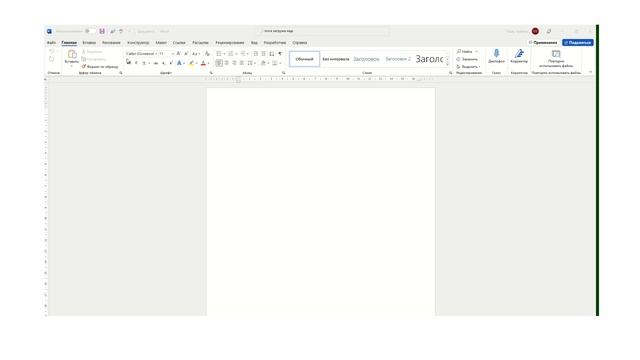Toggle the AutoSave switch
Screen dimensions: 640x360
pyautogui.click(x=91, y=31)
